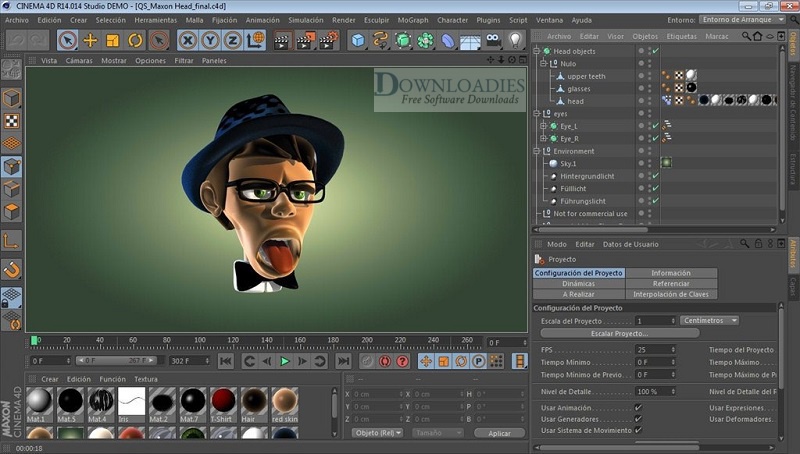Image resolution: width=800 pixels, height=454 pixels.
Task: Open the spline pen tools icon
Action: [x=381, y=40]
